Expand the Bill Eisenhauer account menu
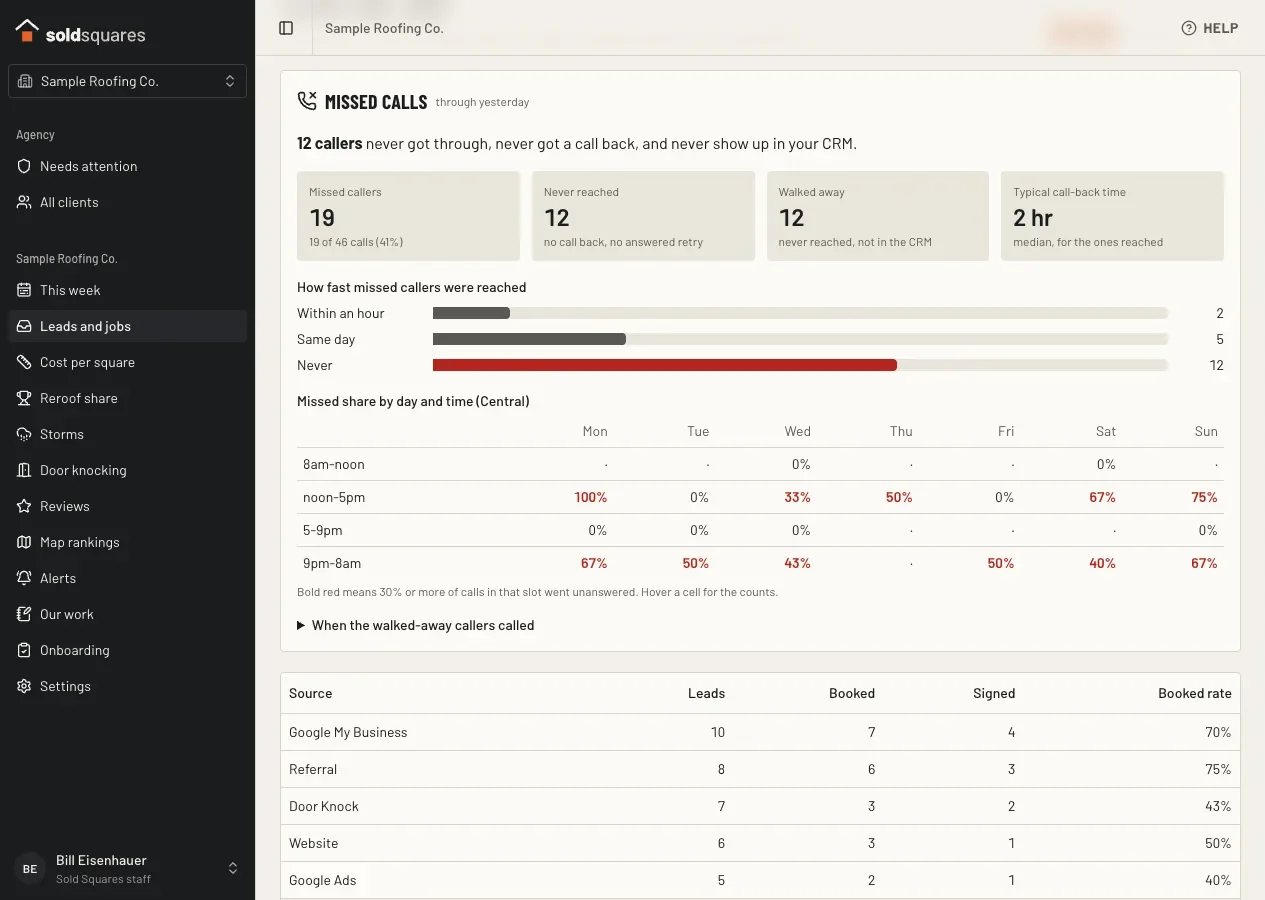 pyautogui.click(x=127, y=868)
